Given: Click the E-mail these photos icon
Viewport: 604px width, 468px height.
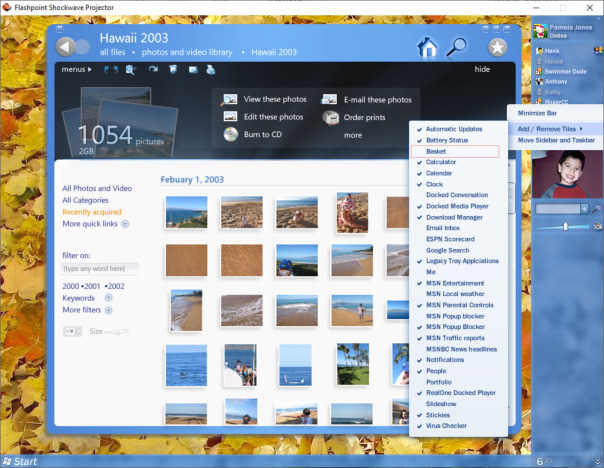Looking at the screenshot, I should [x=329, y=99].
